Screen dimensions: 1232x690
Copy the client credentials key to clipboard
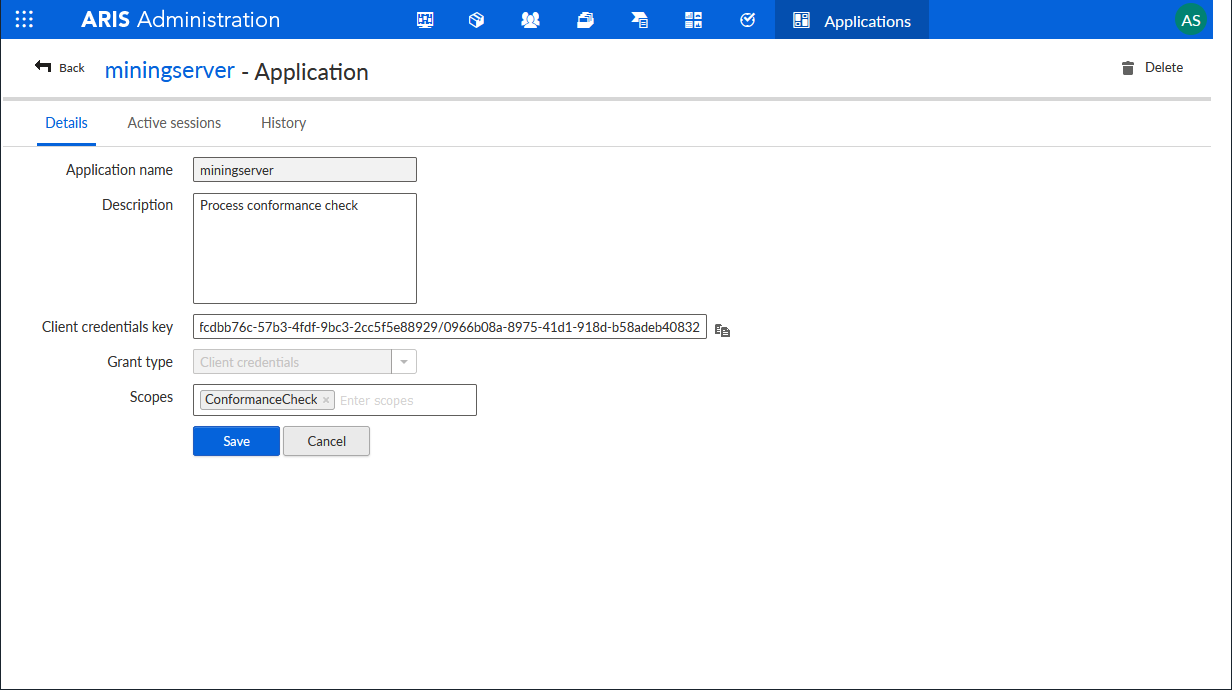click(x=723, y=329)
